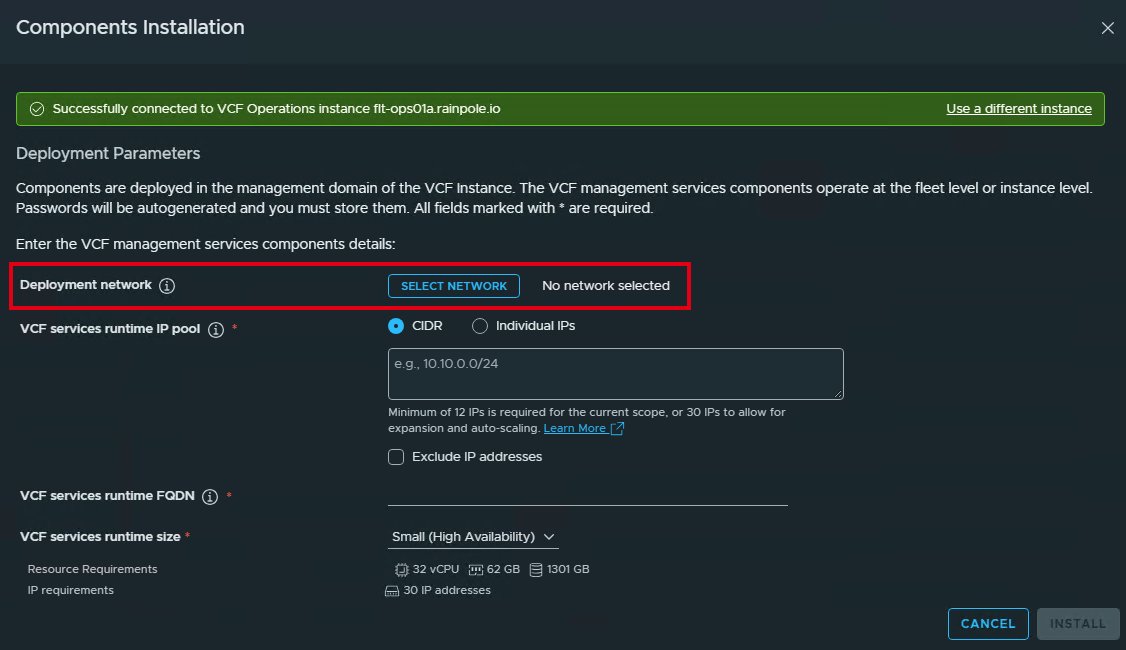This screenshot has width=1126, height=650.
Task: Click the CANCEL button
Action: click(x=988, y=623)
